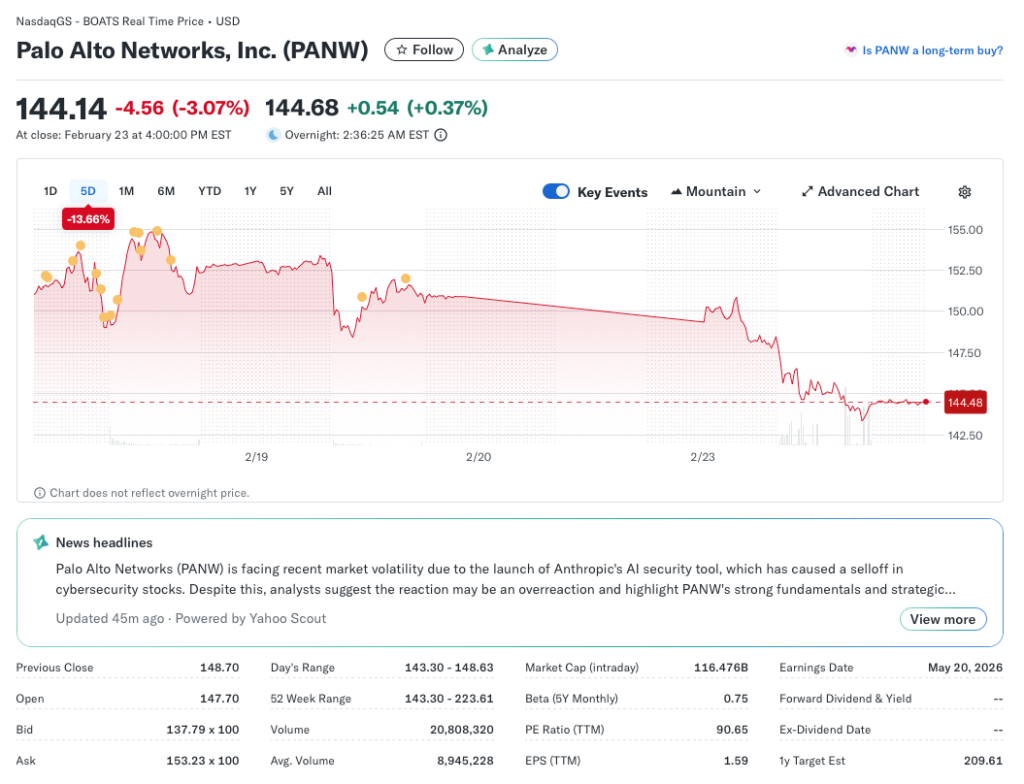
Task: Toggle the Key Events switch off
Action: tap(556, 192)
